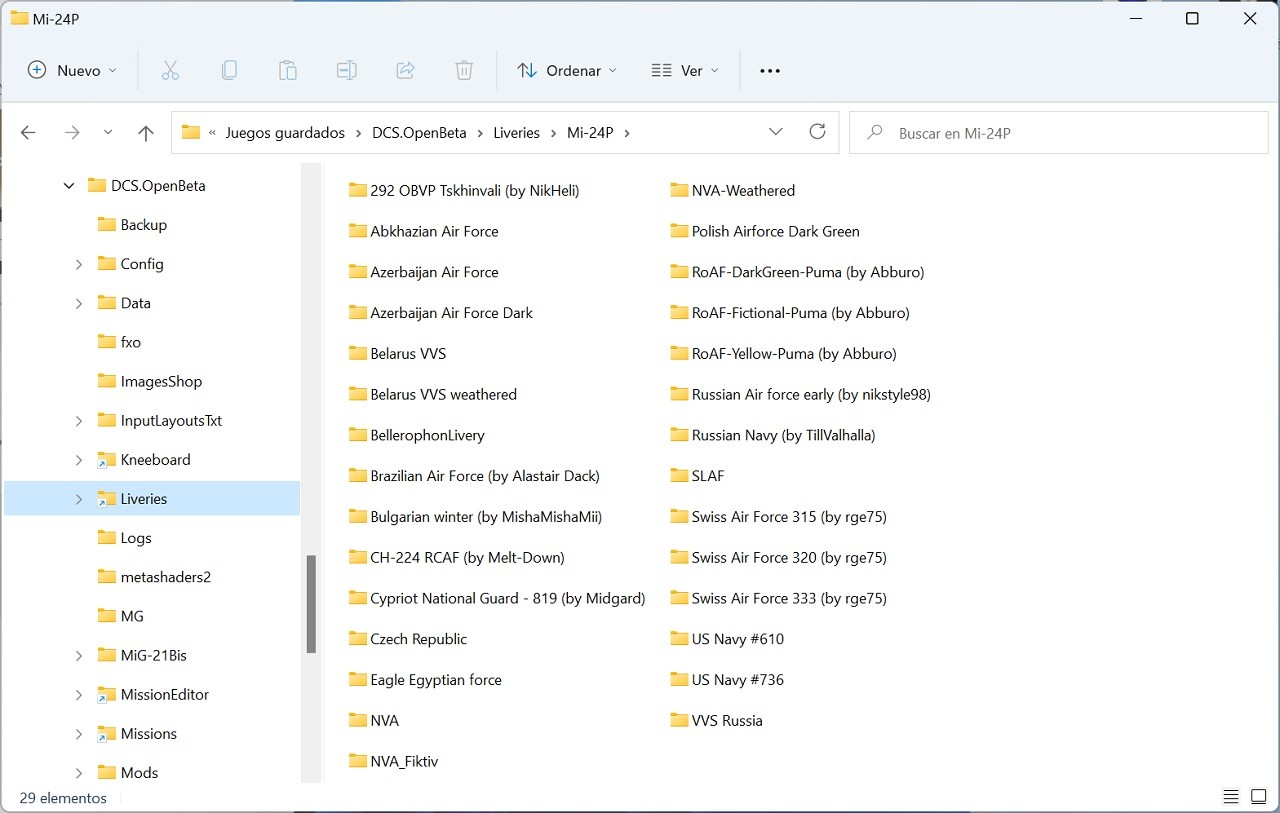The height and width of the screenshot is (813, 1280).
Task: Expand the Missions tree node
Action: [79, 734]
